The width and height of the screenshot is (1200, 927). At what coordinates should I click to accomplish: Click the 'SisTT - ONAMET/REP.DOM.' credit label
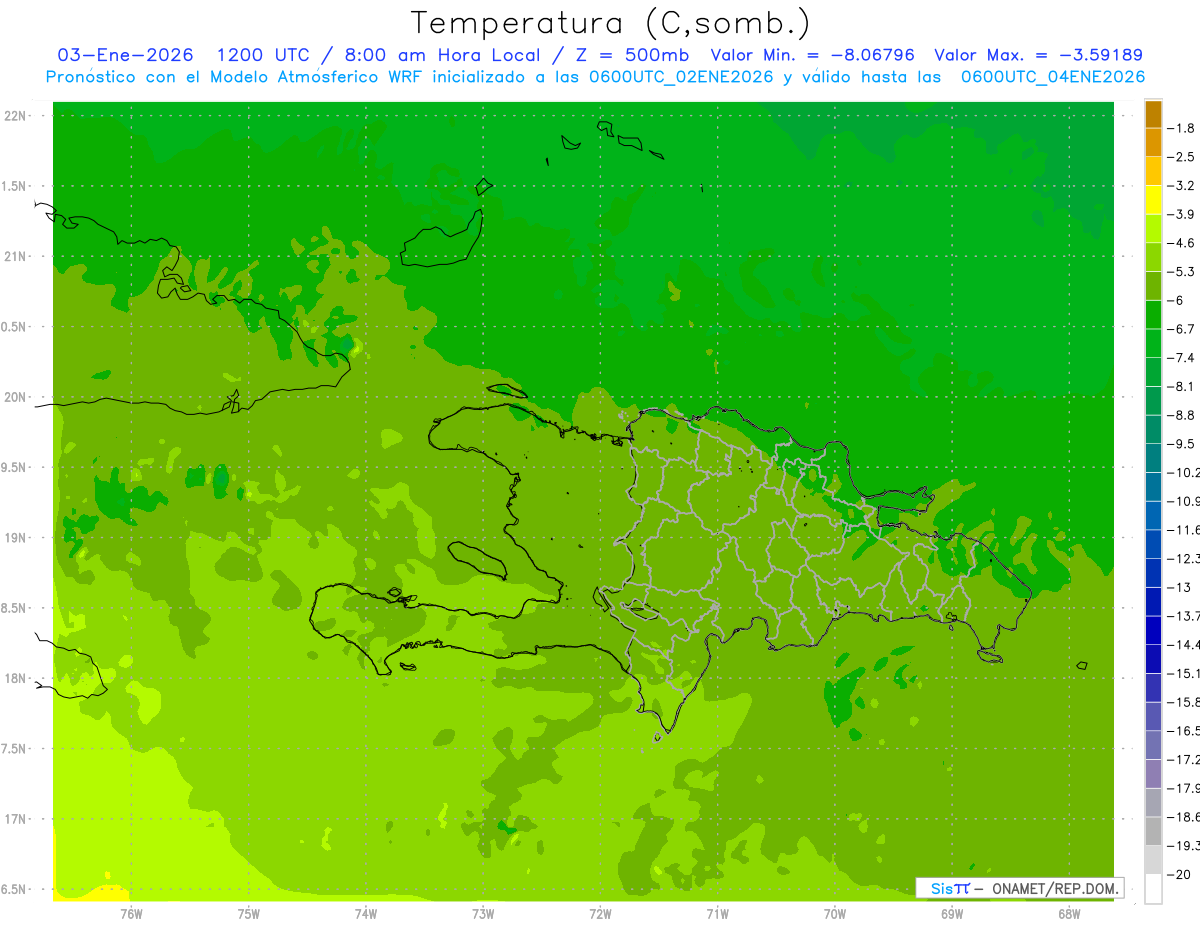[1020, 888]
